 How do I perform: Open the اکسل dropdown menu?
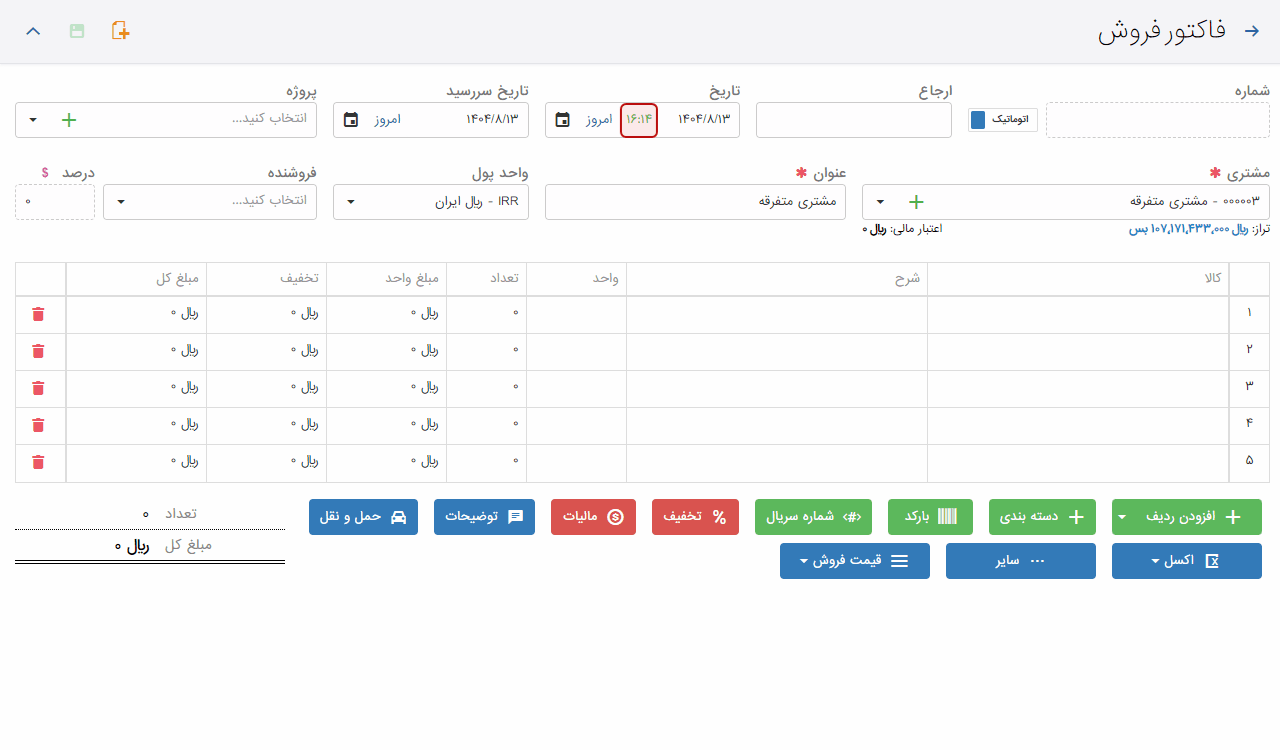(x=1186, y=561)
